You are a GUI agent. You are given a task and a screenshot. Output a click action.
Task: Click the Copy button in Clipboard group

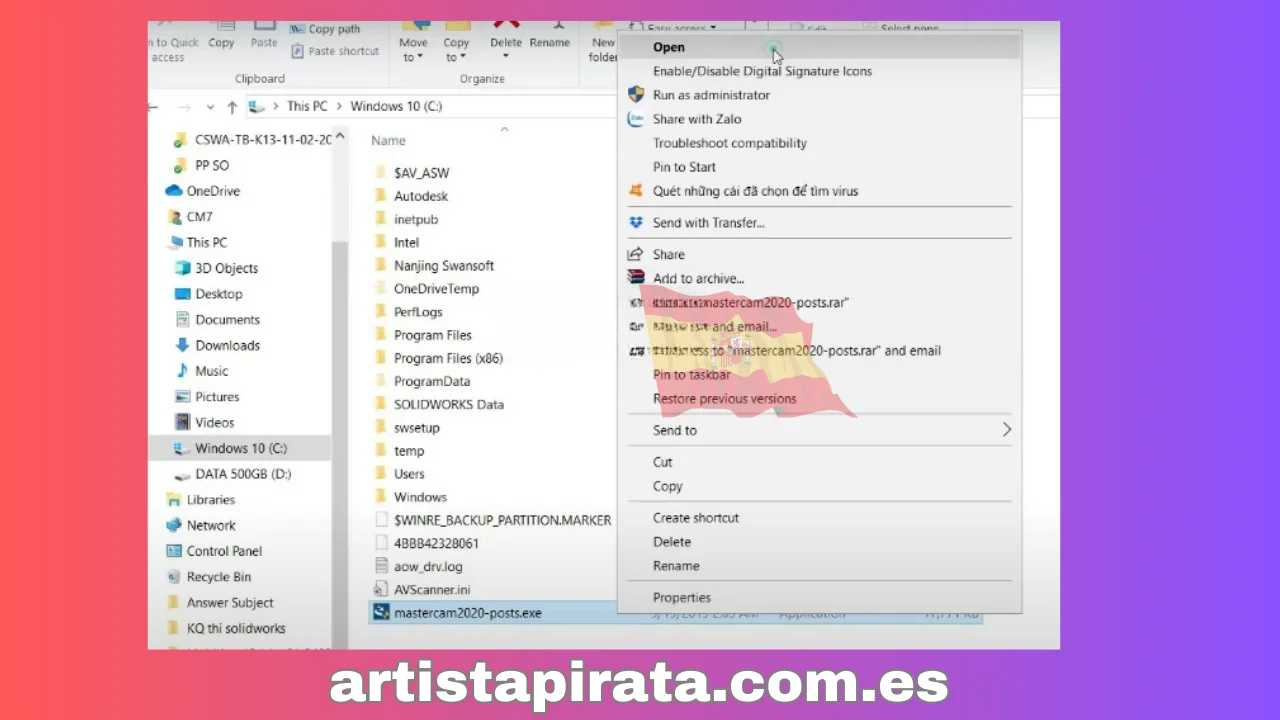[221, 36]
